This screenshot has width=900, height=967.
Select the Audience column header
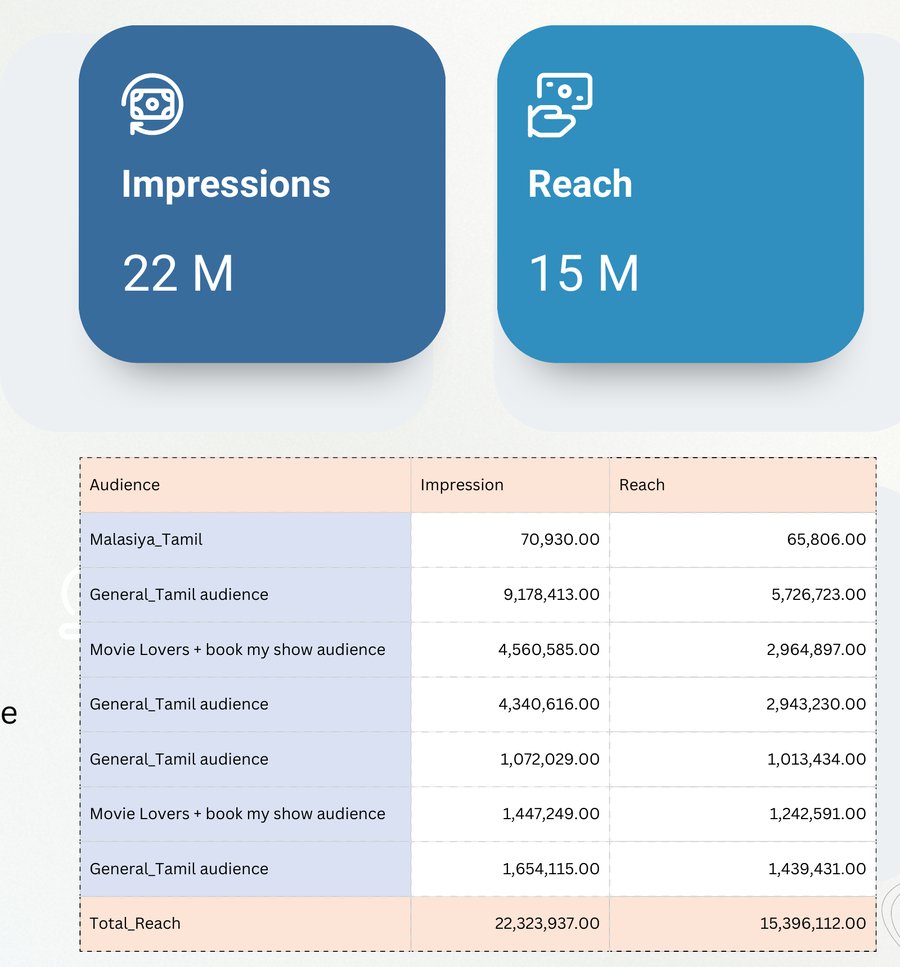(125, 485)
